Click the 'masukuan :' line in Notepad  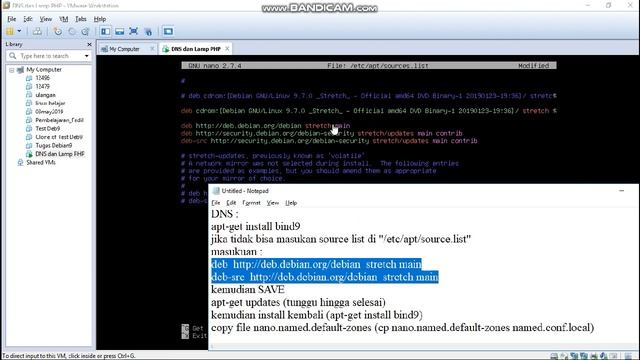point(237,252)
